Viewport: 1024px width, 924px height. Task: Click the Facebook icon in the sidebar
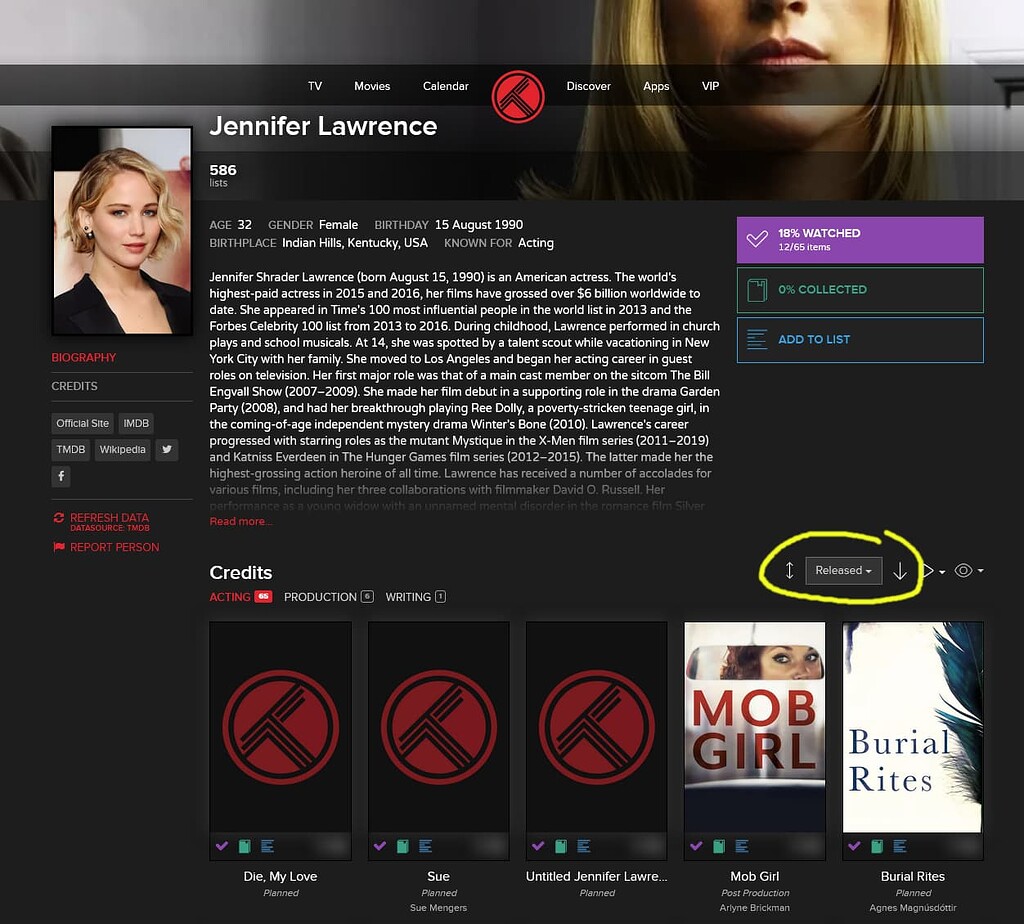61,476
